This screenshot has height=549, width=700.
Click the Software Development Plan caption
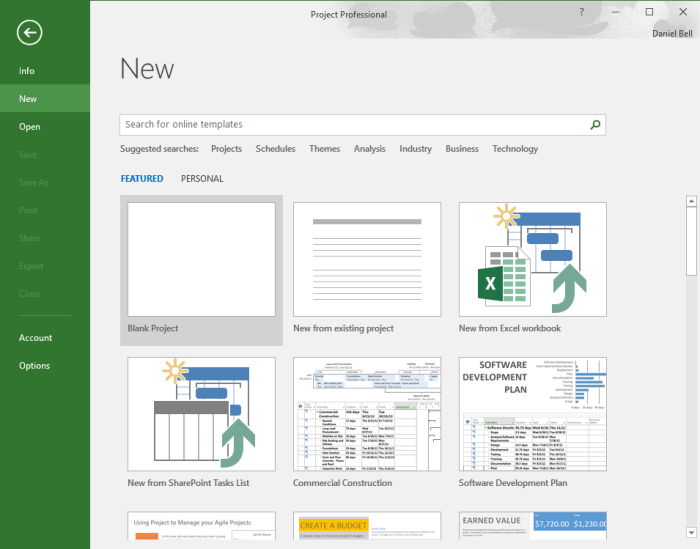click(513, 483)
